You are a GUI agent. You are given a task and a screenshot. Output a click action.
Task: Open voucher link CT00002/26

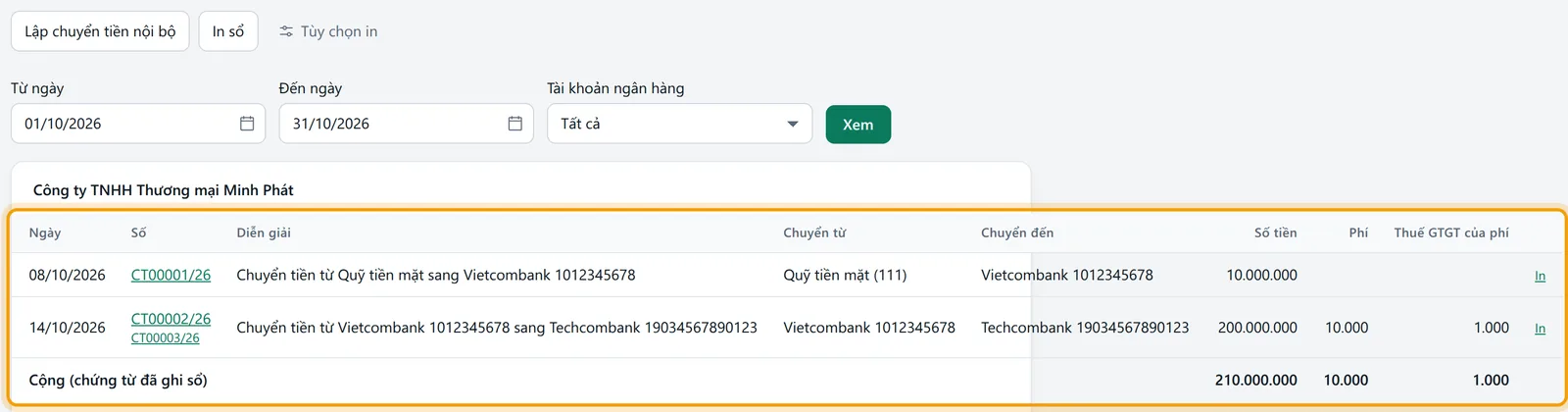click(x=171, y=319)
